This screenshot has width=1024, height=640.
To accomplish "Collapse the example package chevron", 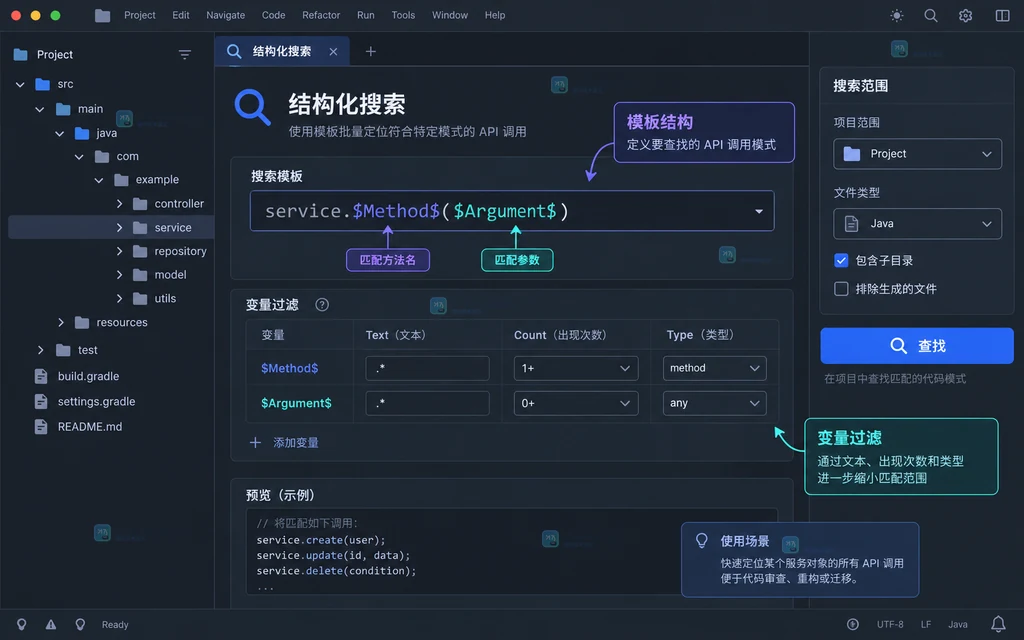I will 99,180.
